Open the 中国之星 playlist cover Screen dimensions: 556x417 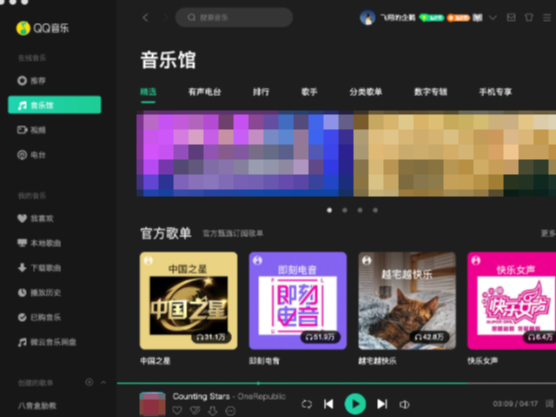189,301
